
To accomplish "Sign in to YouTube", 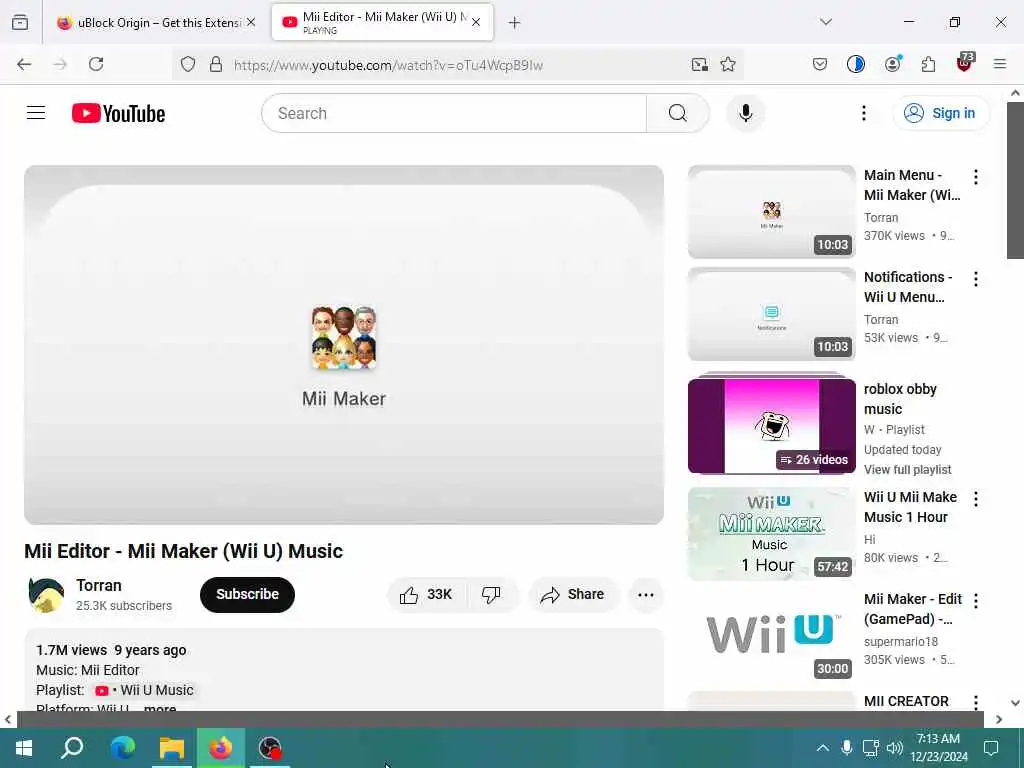I will (940, 113).
